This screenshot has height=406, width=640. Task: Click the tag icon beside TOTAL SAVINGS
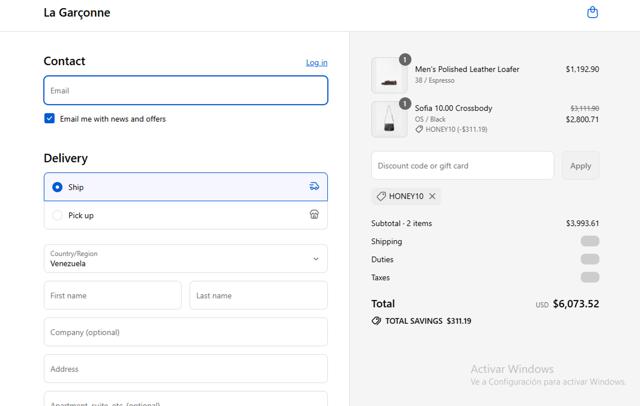click(376, 321)
